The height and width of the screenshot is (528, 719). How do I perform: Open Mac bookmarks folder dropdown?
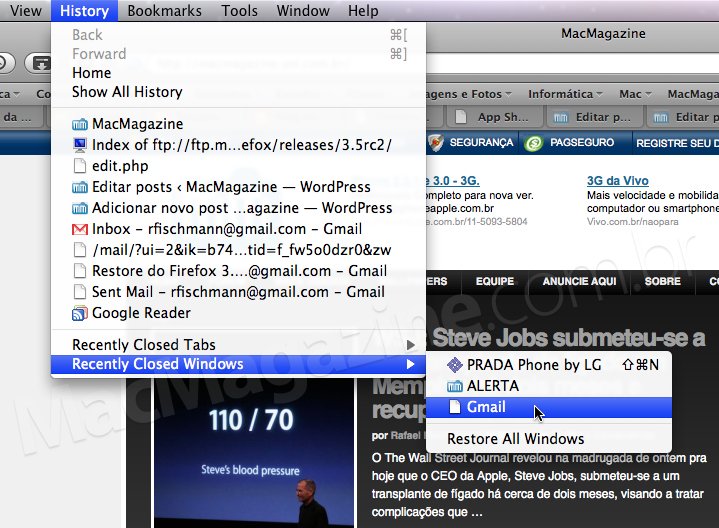[635, 94]
